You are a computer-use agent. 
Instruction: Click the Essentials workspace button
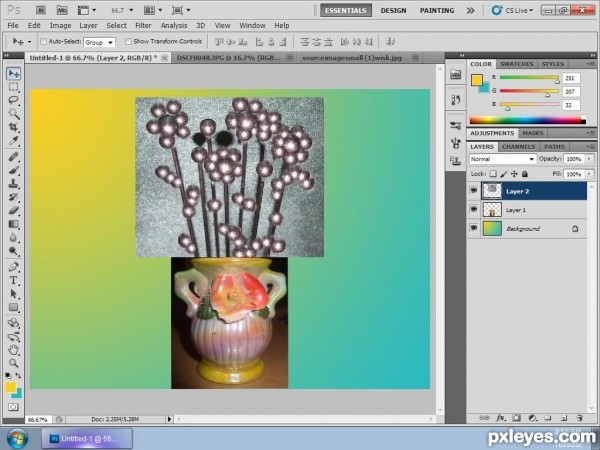coord(346,10)
